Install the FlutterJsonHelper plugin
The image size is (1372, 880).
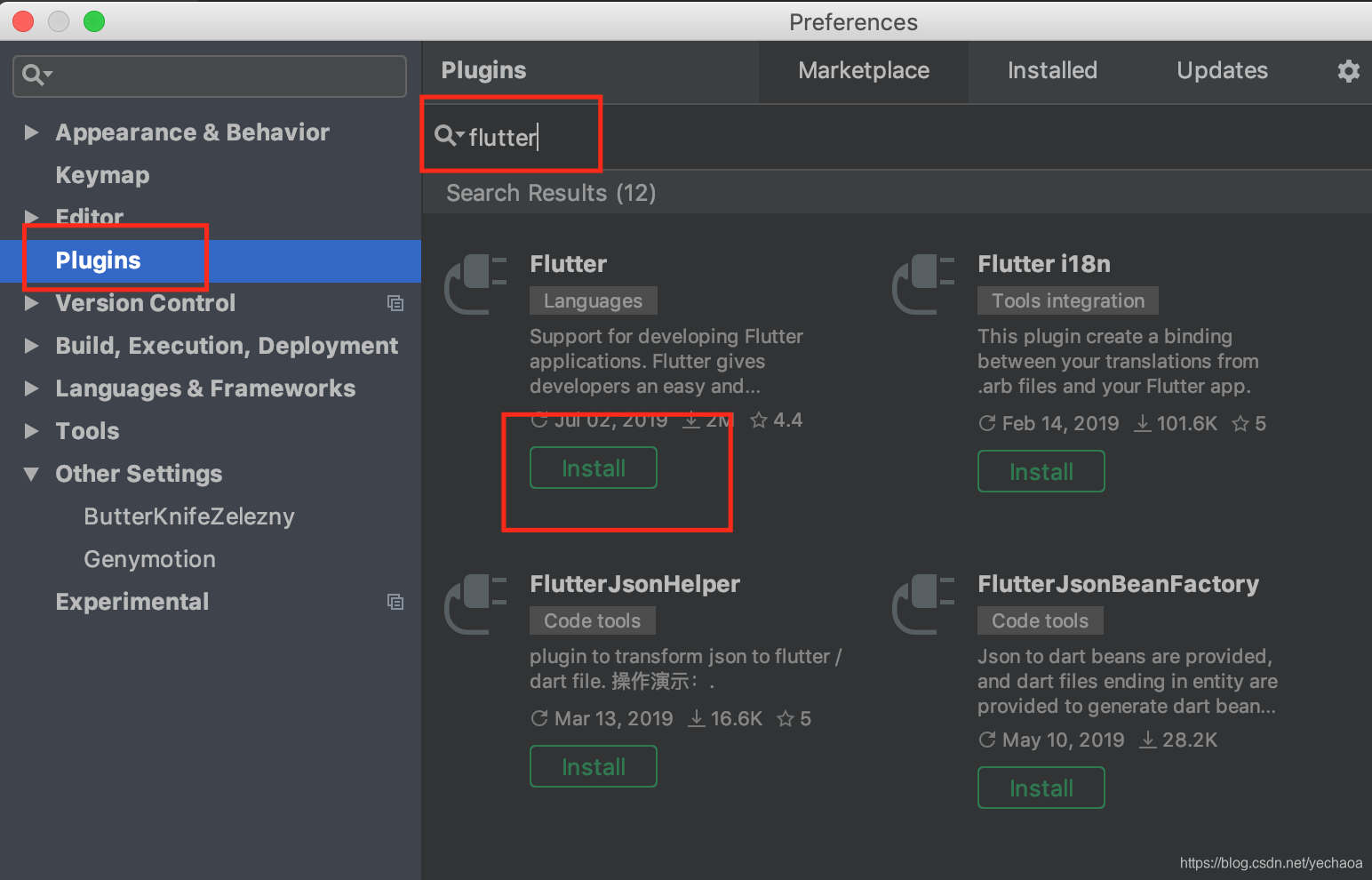click(594, 766)
